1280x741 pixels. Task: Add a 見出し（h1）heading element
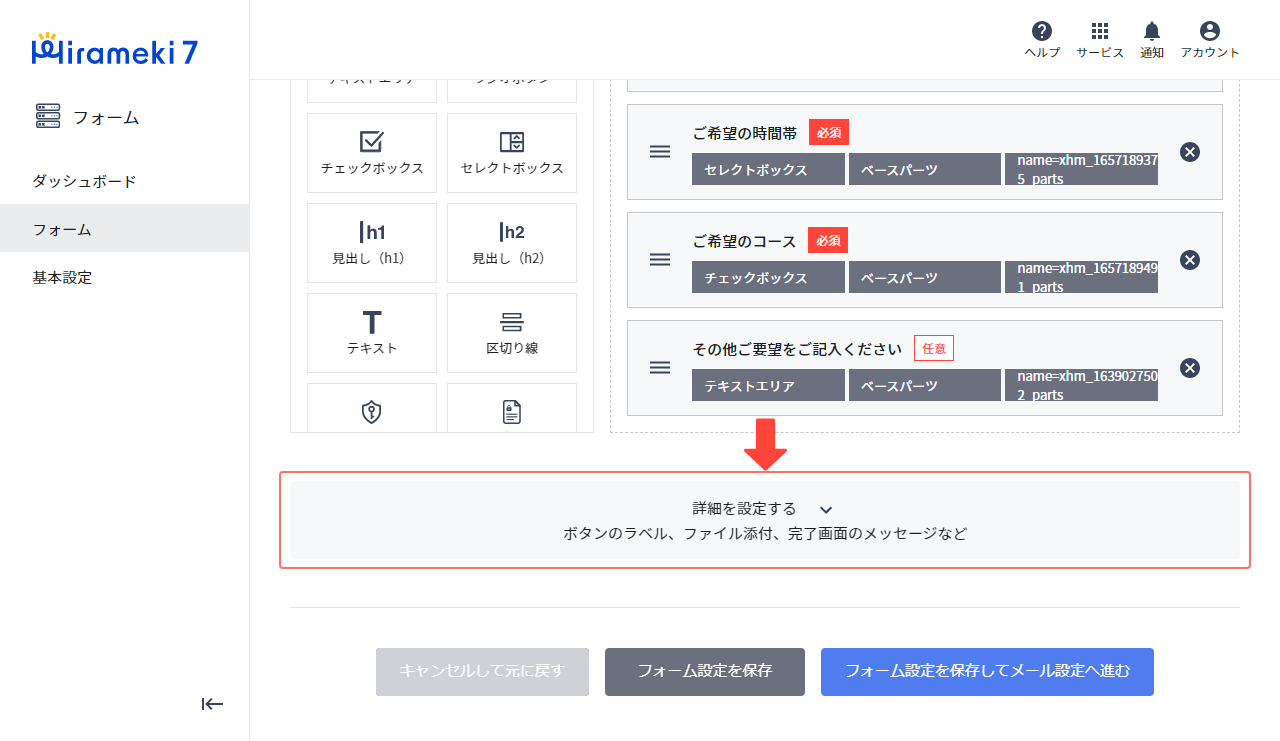point(371,242)
